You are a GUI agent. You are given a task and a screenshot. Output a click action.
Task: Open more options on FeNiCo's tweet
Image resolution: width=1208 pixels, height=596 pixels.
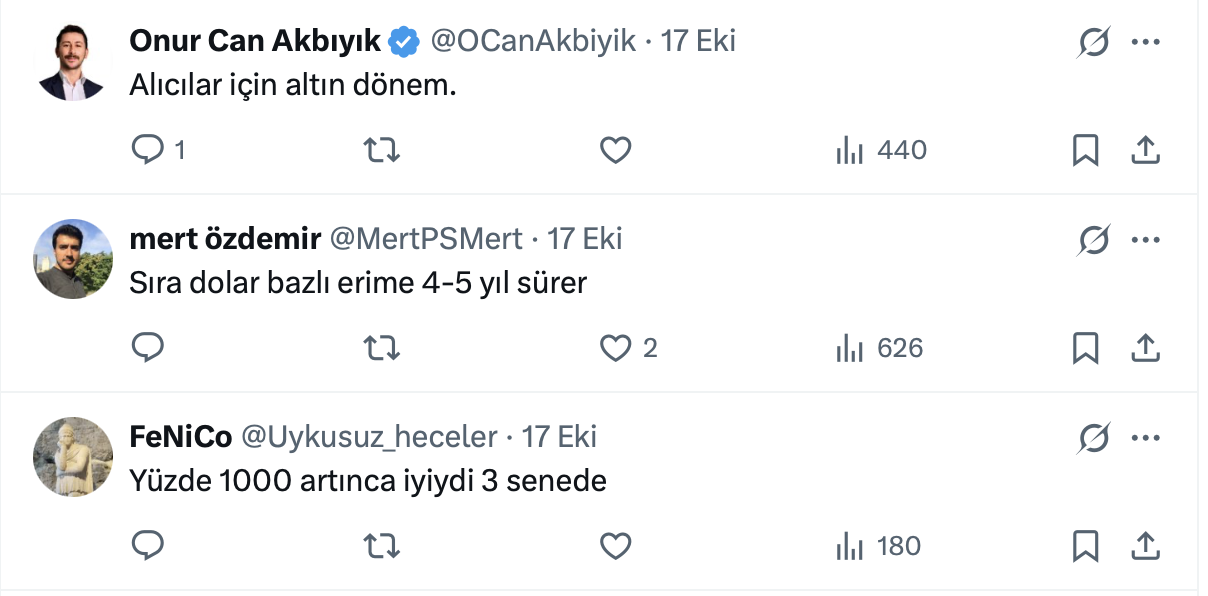(1144, 438)
